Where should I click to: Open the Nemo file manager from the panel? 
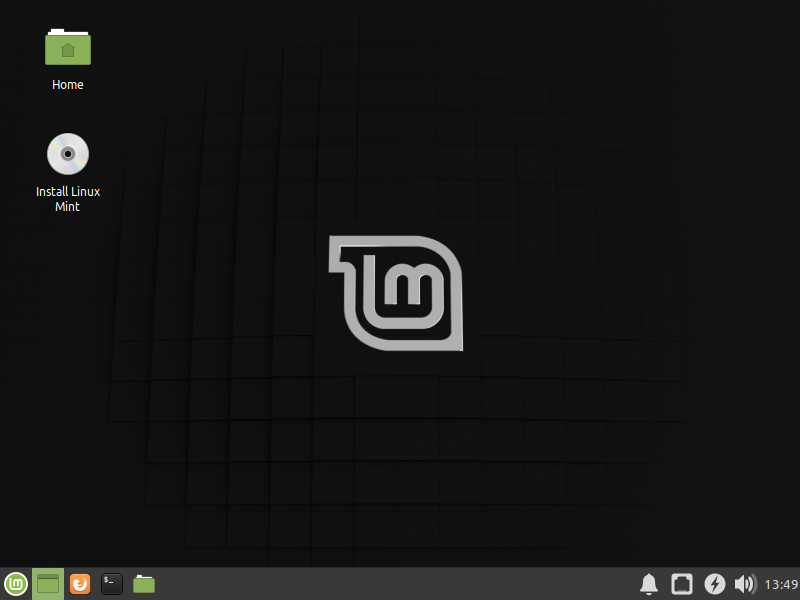pyautogui.click(x=143, y=583)
